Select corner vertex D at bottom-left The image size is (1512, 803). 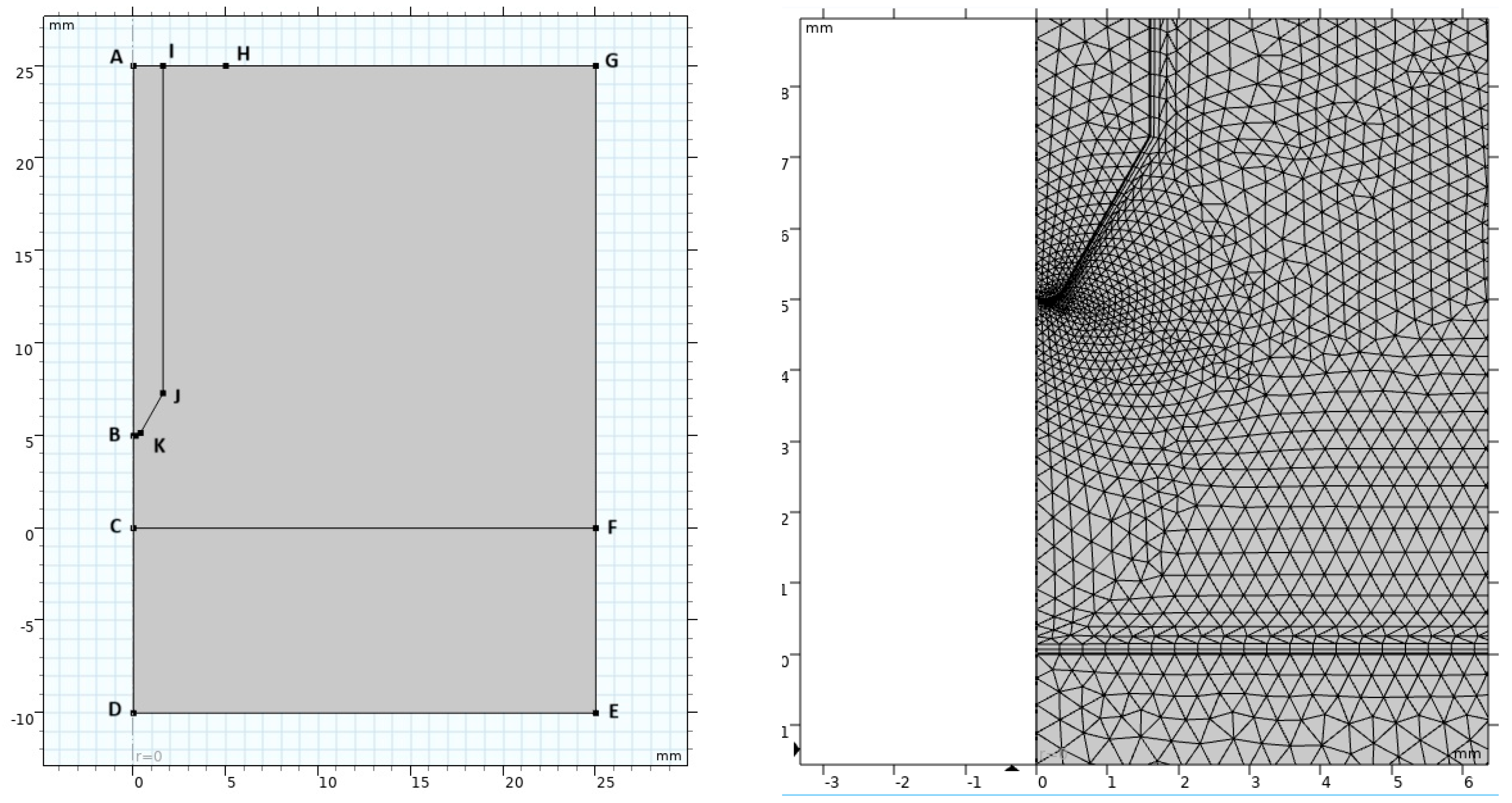[134, 713]
